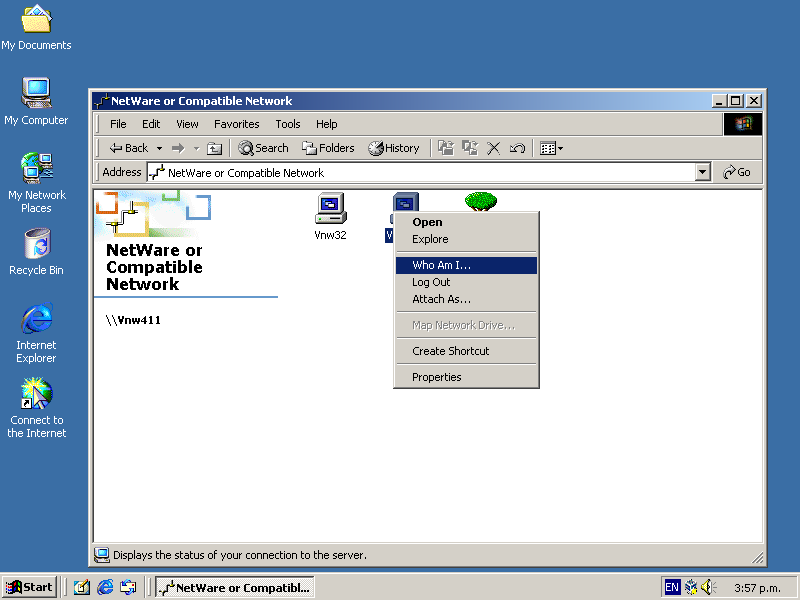Open the Help menu

pos(327,124)
